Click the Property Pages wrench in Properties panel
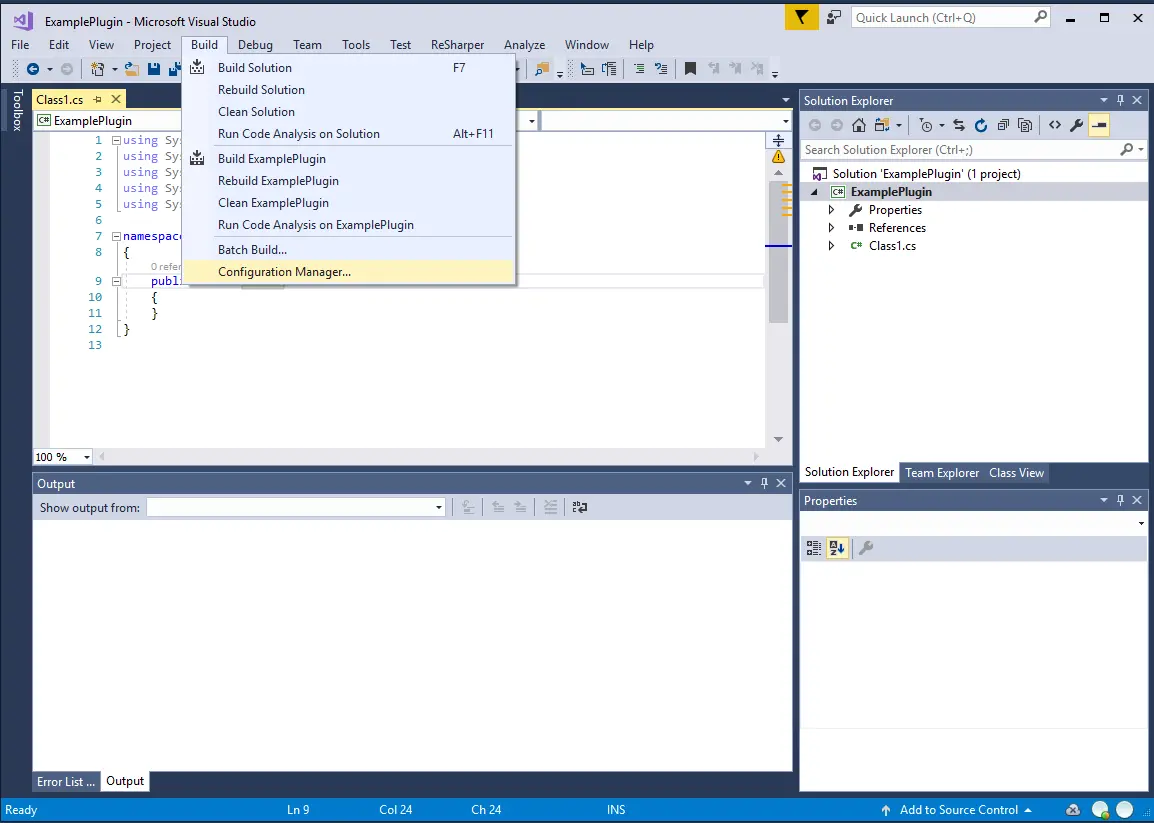This screenshot has height=823, width=1154. click(x=866, y=548)
